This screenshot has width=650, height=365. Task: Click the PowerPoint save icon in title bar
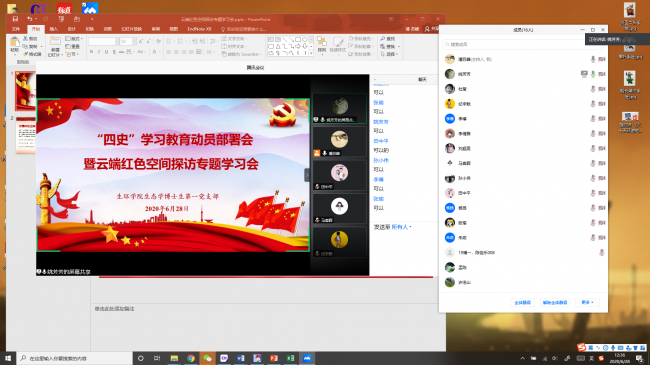tap(15, 19)
